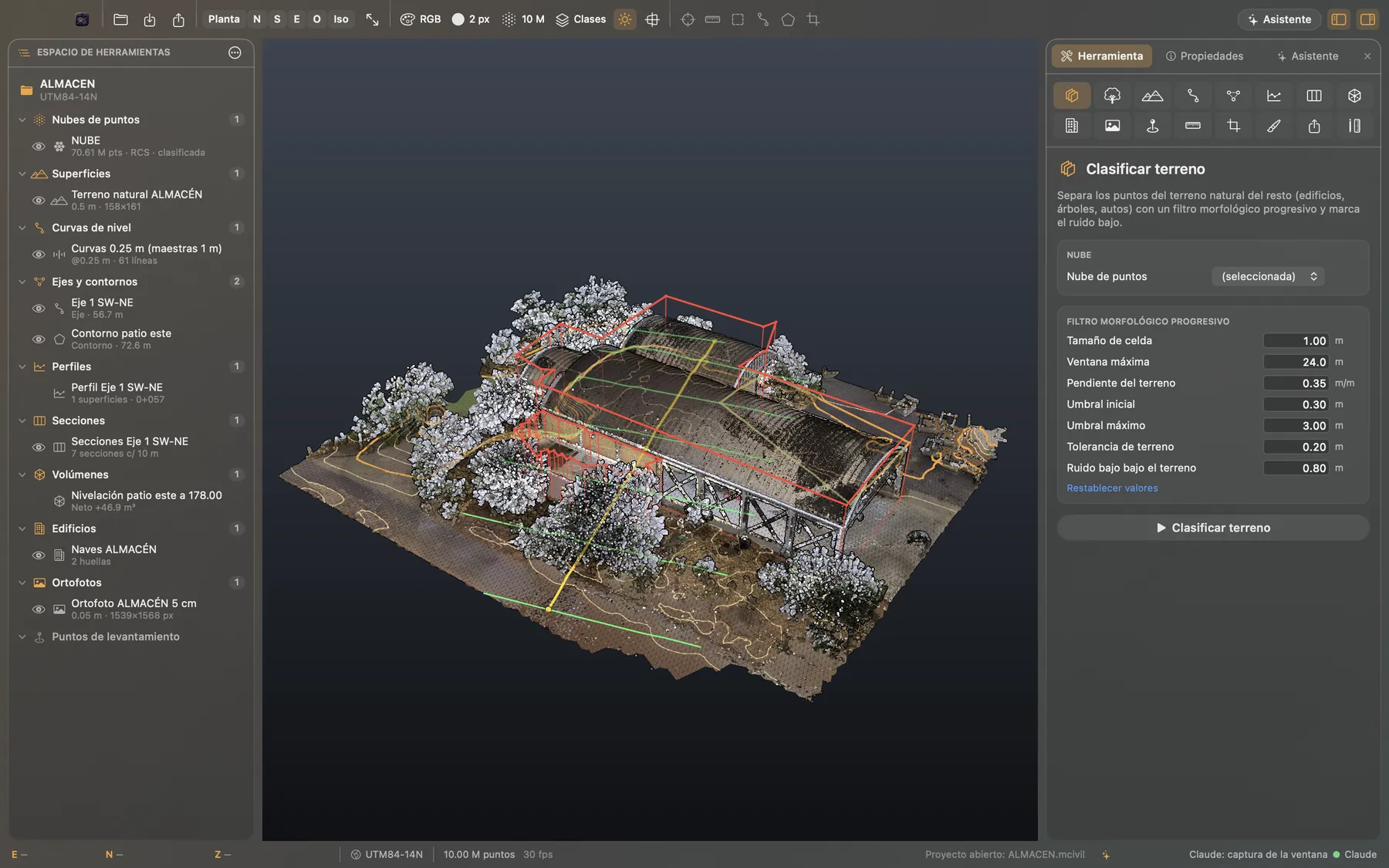The height and width of the screenshot is (868, 1389).
Task: Open the mountain surface tool
Action: pyautogui.click(x=1152, y=96)
